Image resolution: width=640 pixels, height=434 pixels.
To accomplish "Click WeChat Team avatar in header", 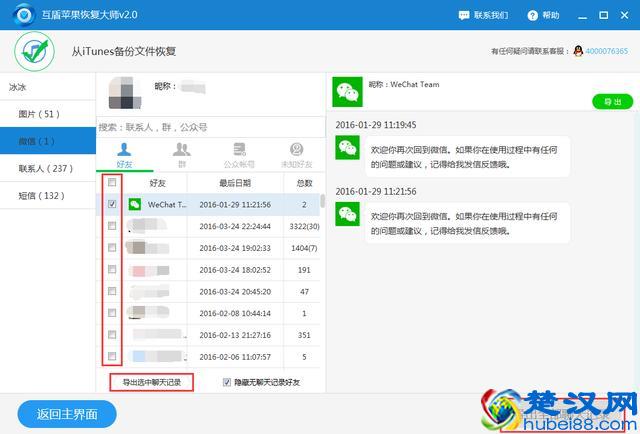I will click(347, 92).
